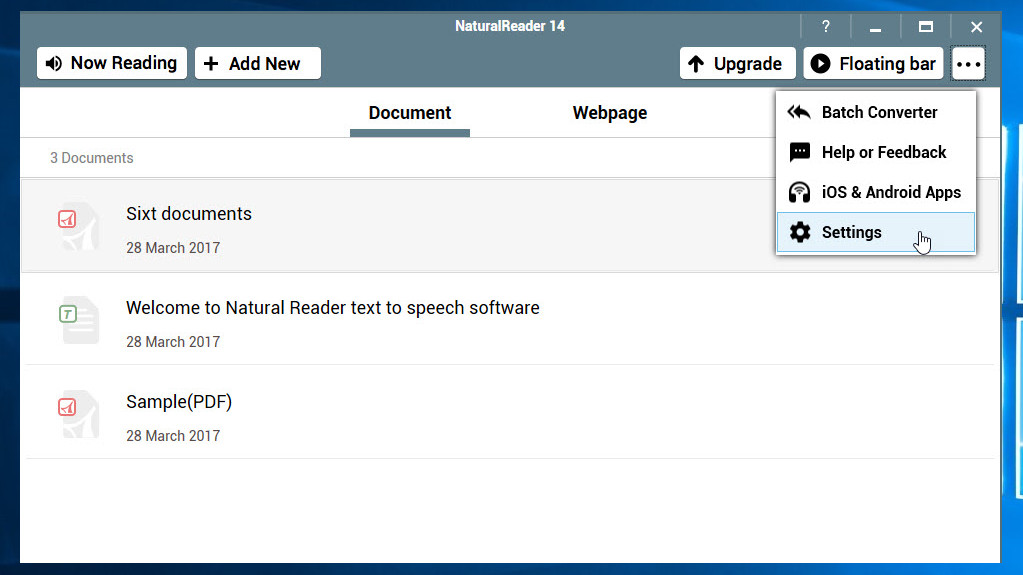This screenshot has height=575, width=1023.
Task: Switch to the Document tab
Action: click(410, 113)
